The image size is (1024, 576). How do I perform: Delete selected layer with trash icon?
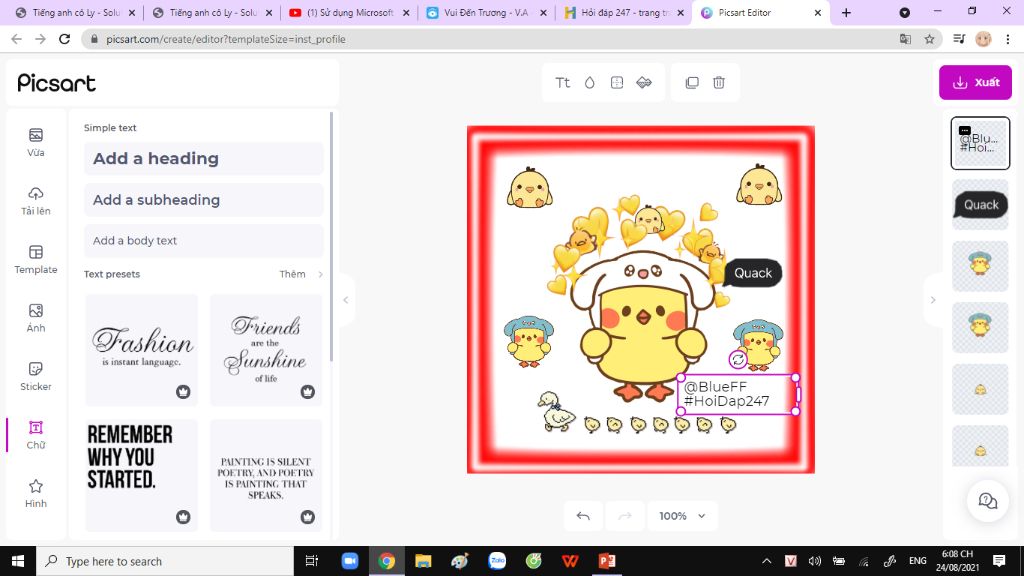(x=718, y=82)
